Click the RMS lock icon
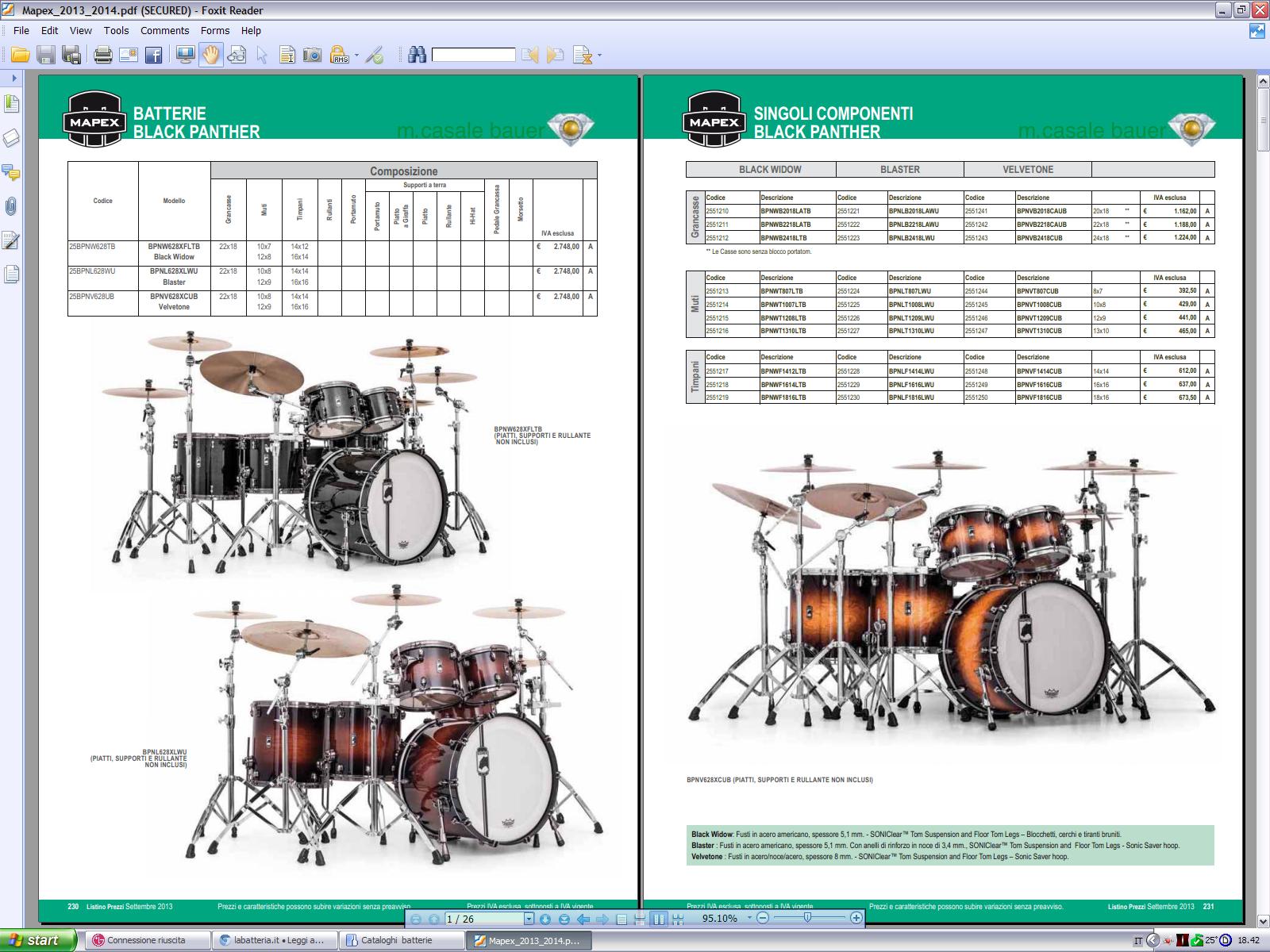This screenshot has width=1270, height=952. click(x=340, y=55)
